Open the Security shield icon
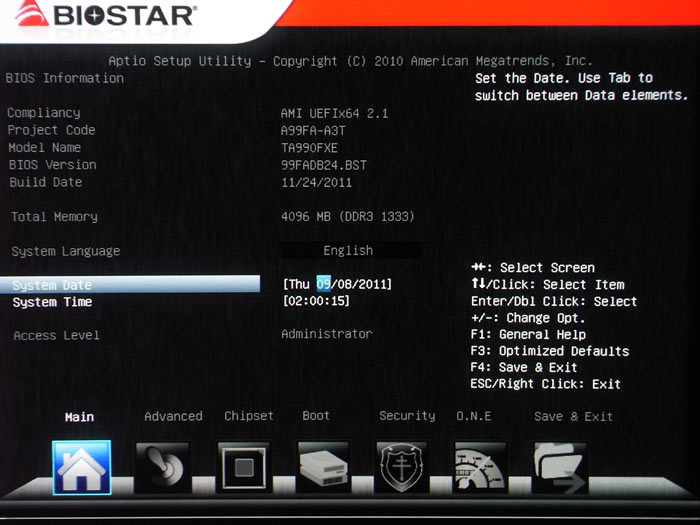The image size is (700, 525). click(x=402, y=467)
